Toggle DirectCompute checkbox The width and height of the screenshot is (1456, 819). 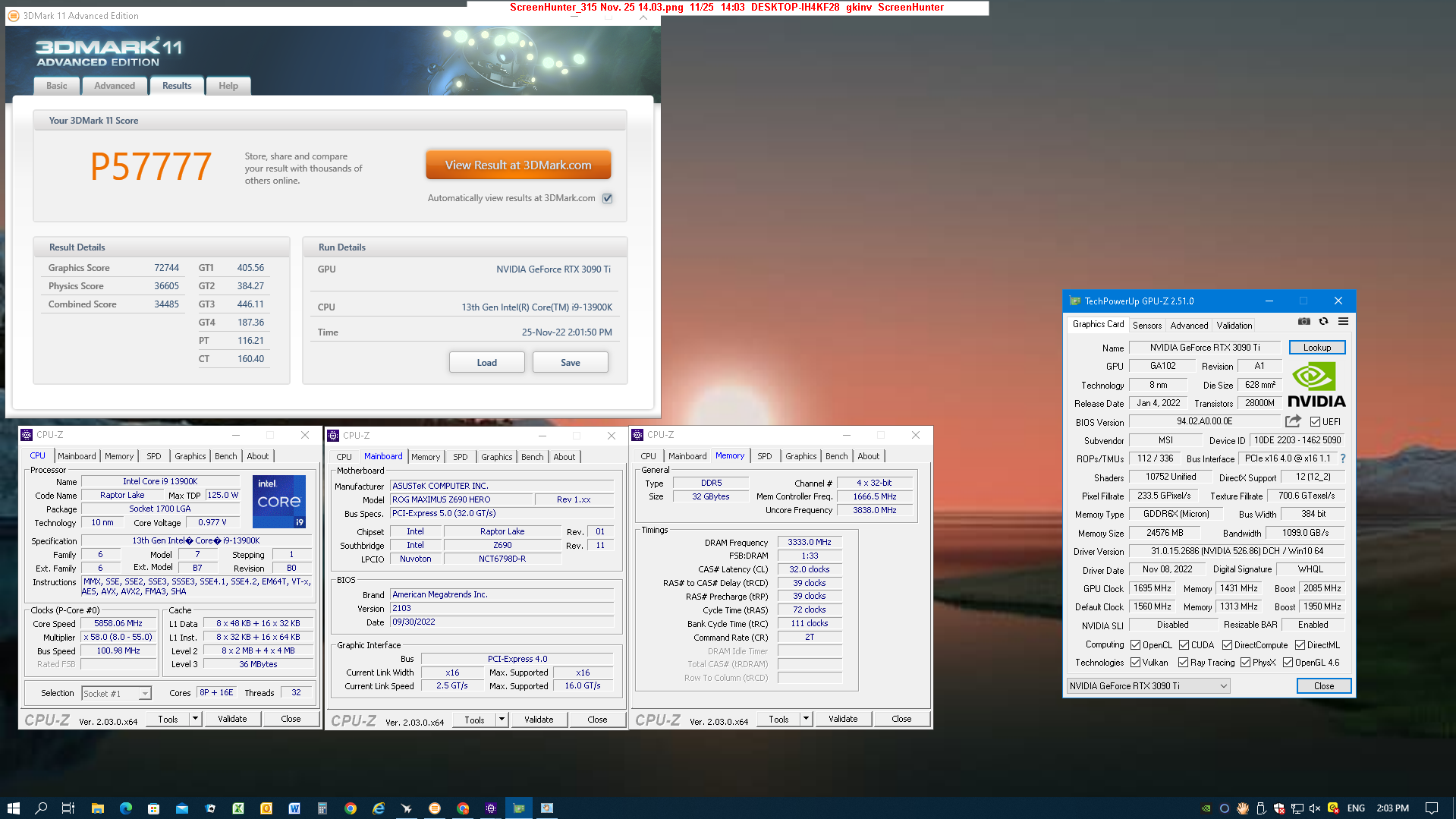1227,645
